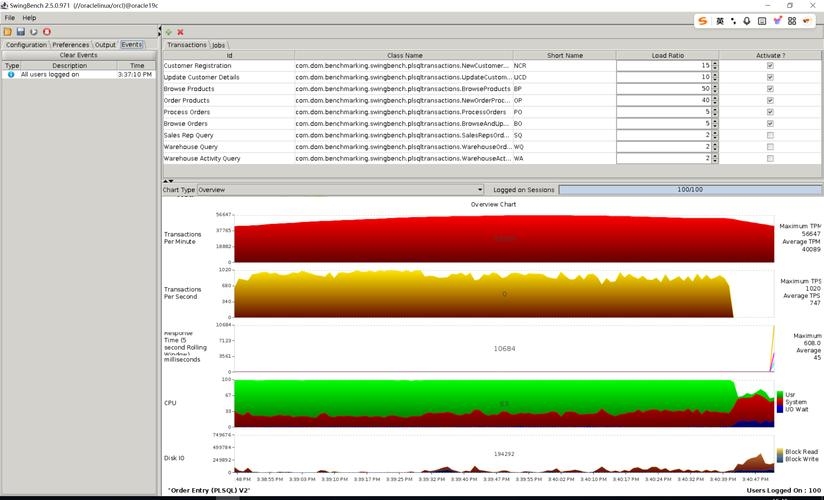Uncheck Activate for Customer Registration
824x500 pixels.
coord(769,66)
